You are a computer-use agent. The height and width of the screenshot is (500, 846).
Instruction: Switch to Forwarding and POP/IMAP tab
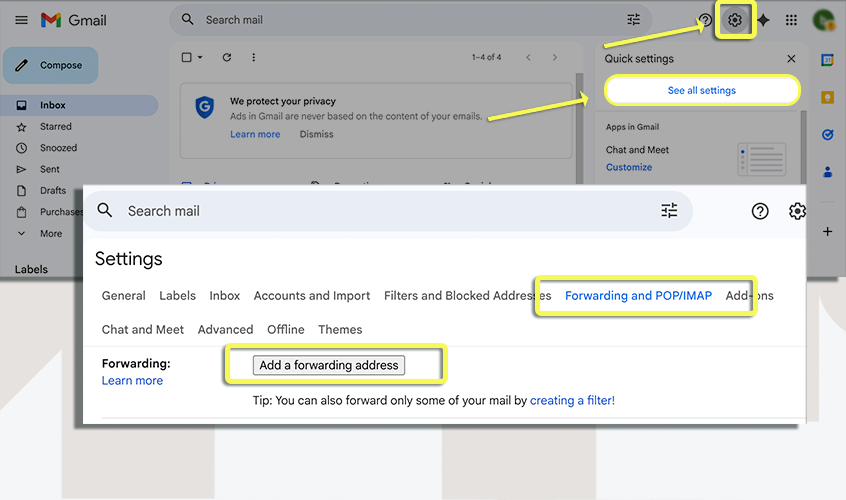pyautogui.click(x=638, y=296)
